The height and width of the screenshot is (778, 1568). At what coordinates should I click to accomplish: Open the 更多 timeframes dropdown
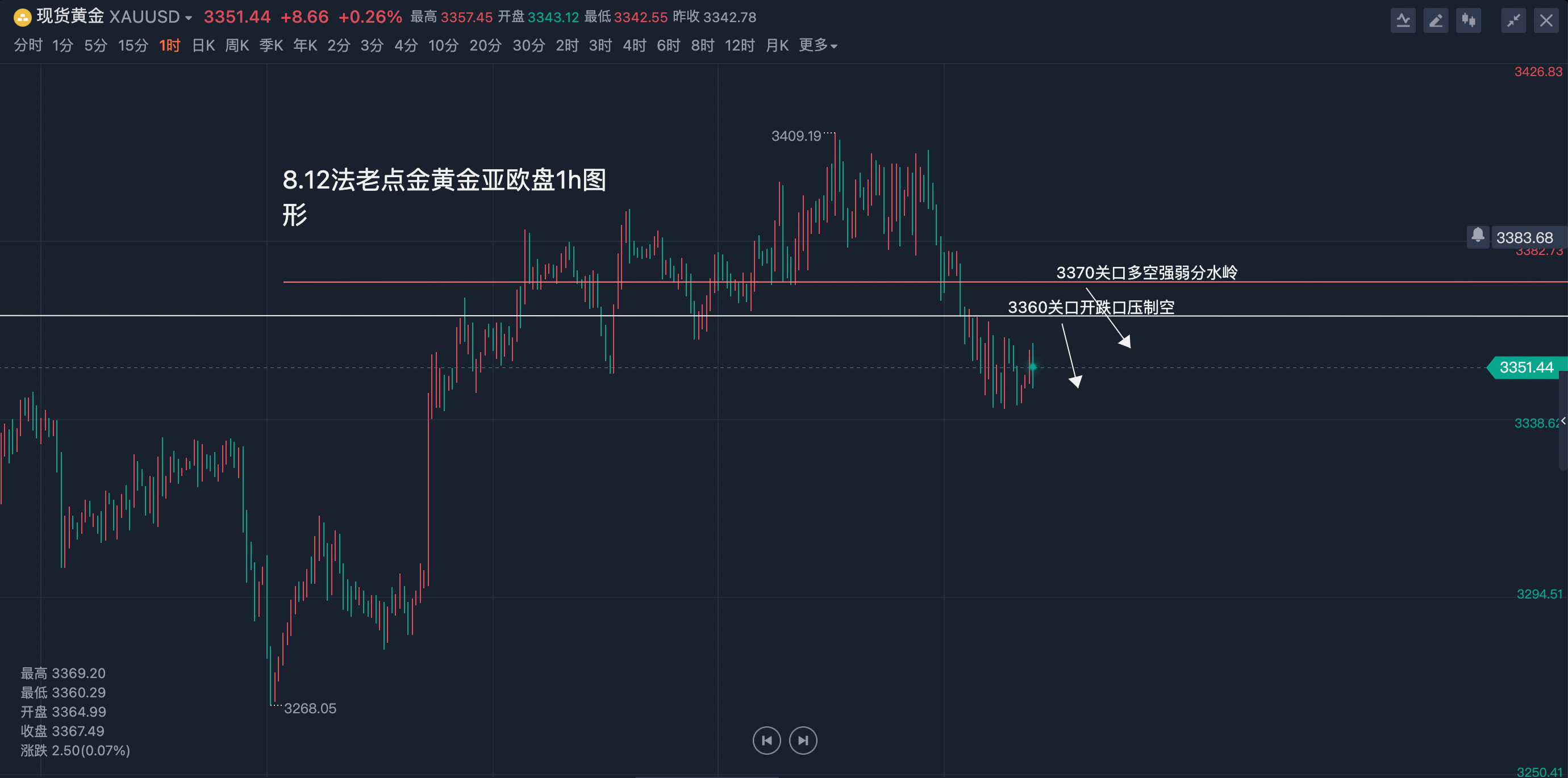click(818, 45)
